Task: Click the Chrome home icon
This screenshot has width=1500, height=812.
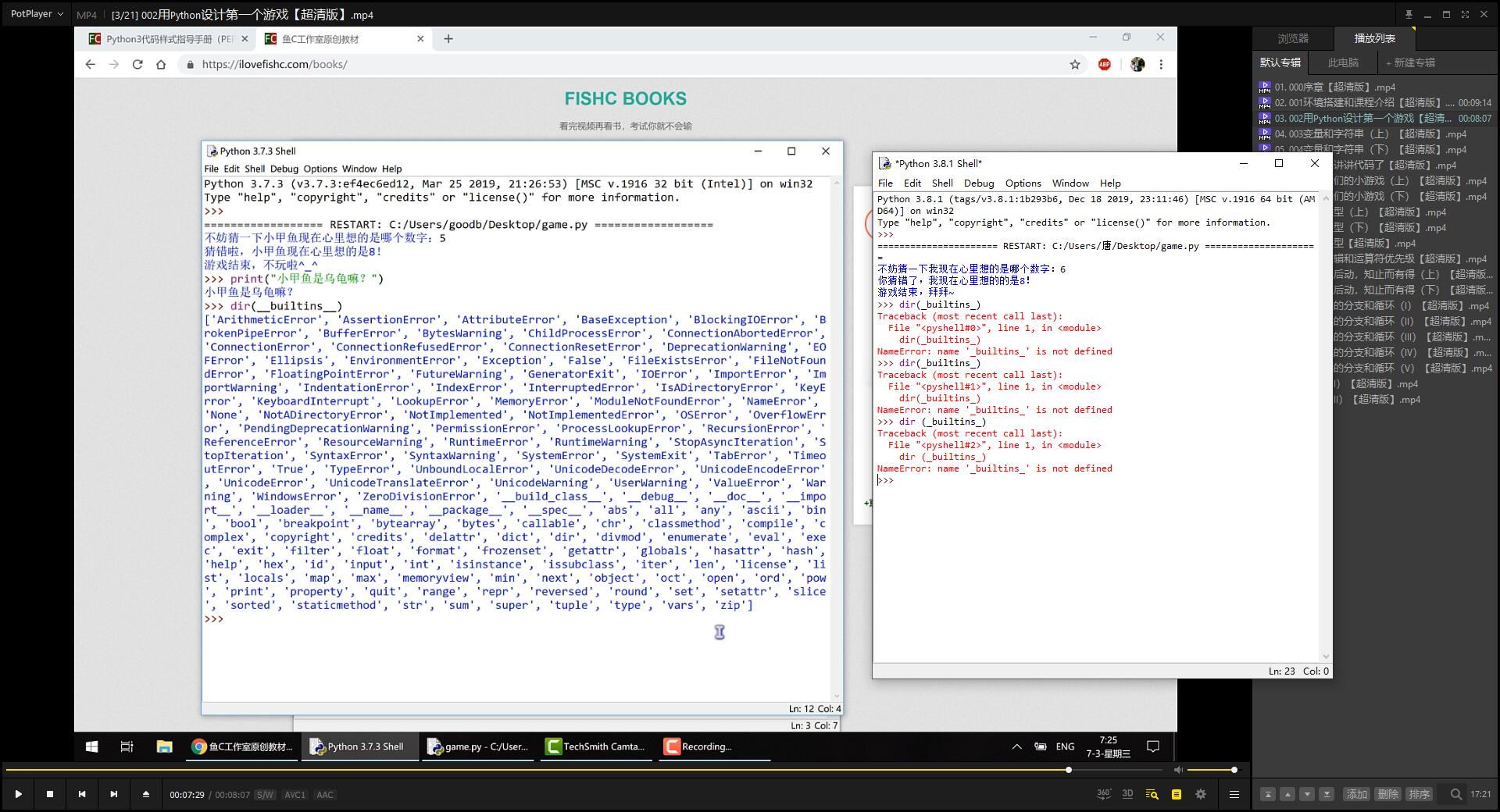Action: pos(161,64)
